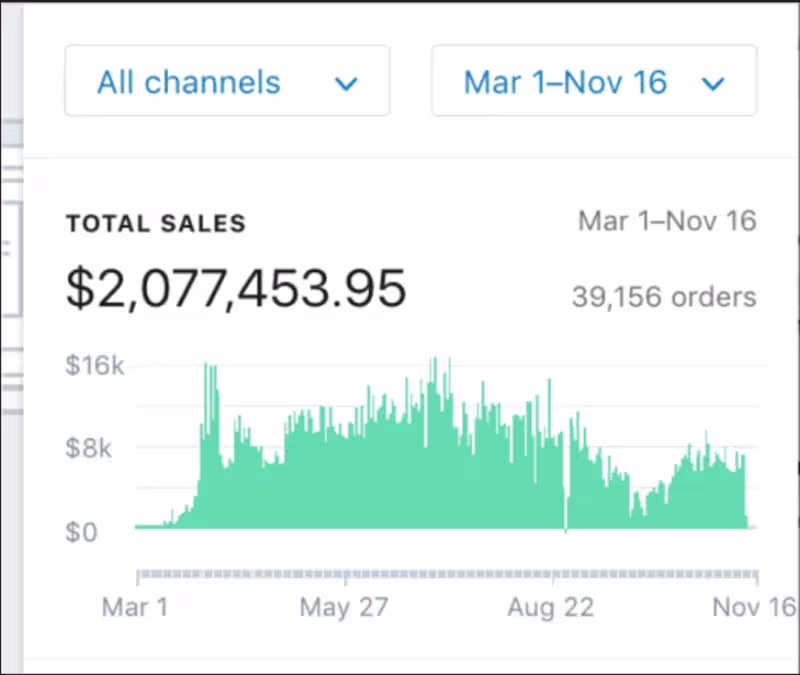Select the Aug 22 x-axis date label
The width and height of the screenshot is (800, 675).
pos(550,607)
